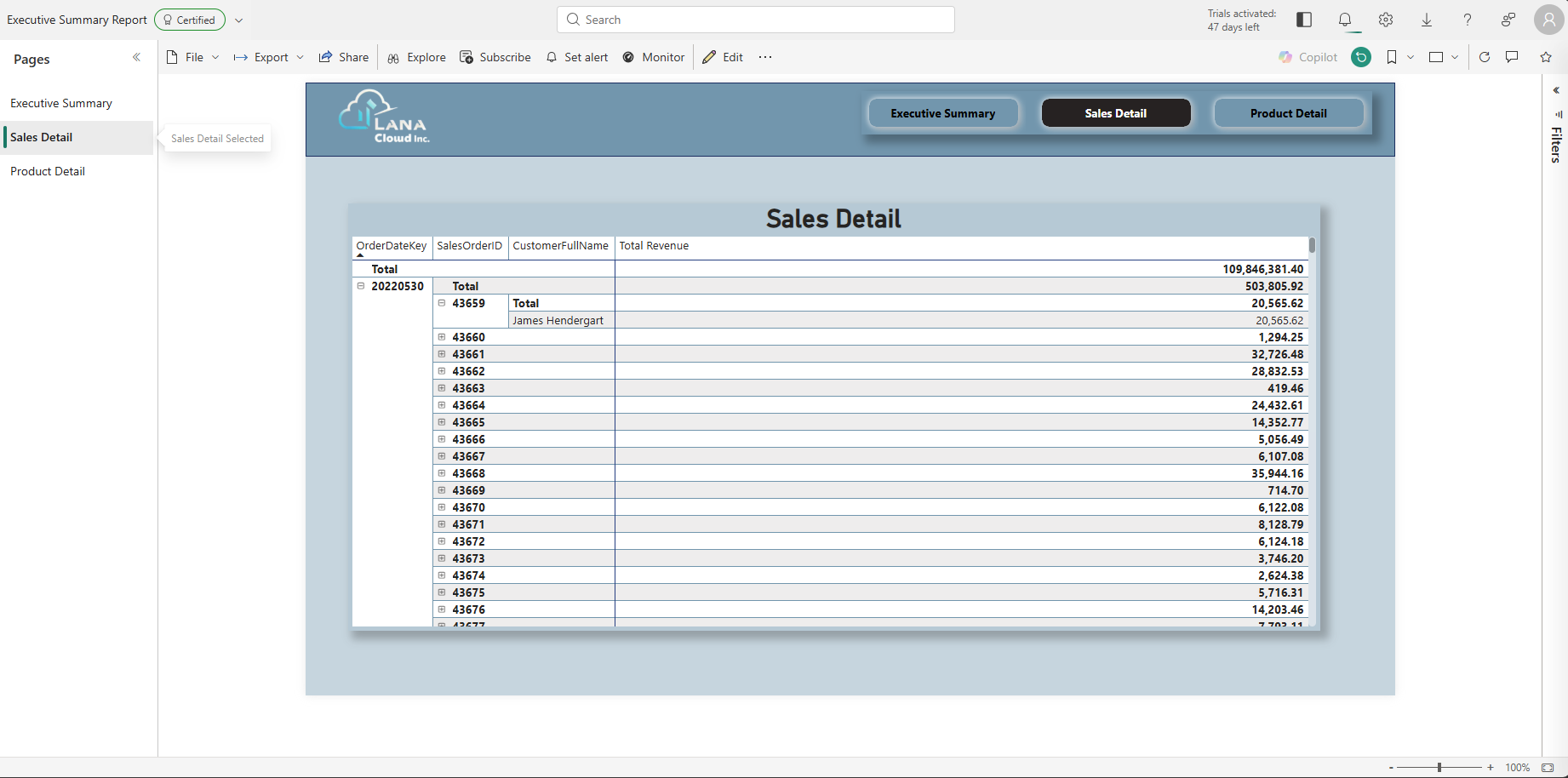Image resolution: width=1568 pixels, height=778 pixels.
Task: Open the bookmarks dropdown chevron
Action: [x=1411, y=57]
